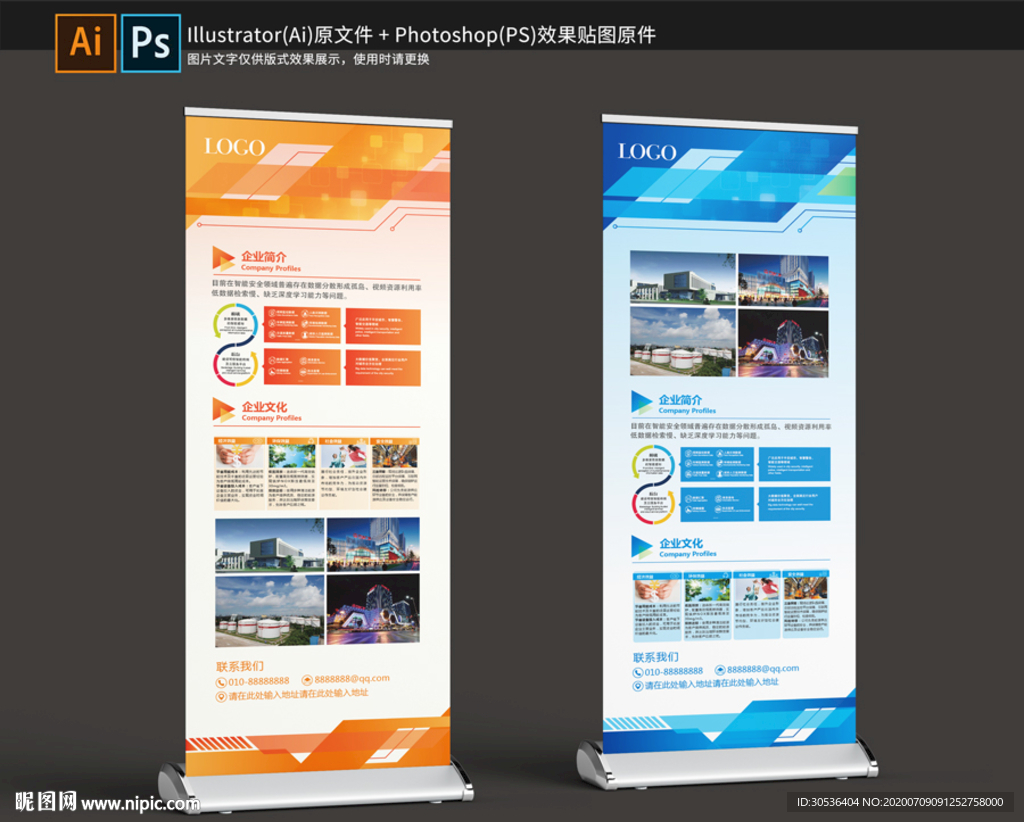Open the storage tanks photo on orange banner

click(270, 610)
